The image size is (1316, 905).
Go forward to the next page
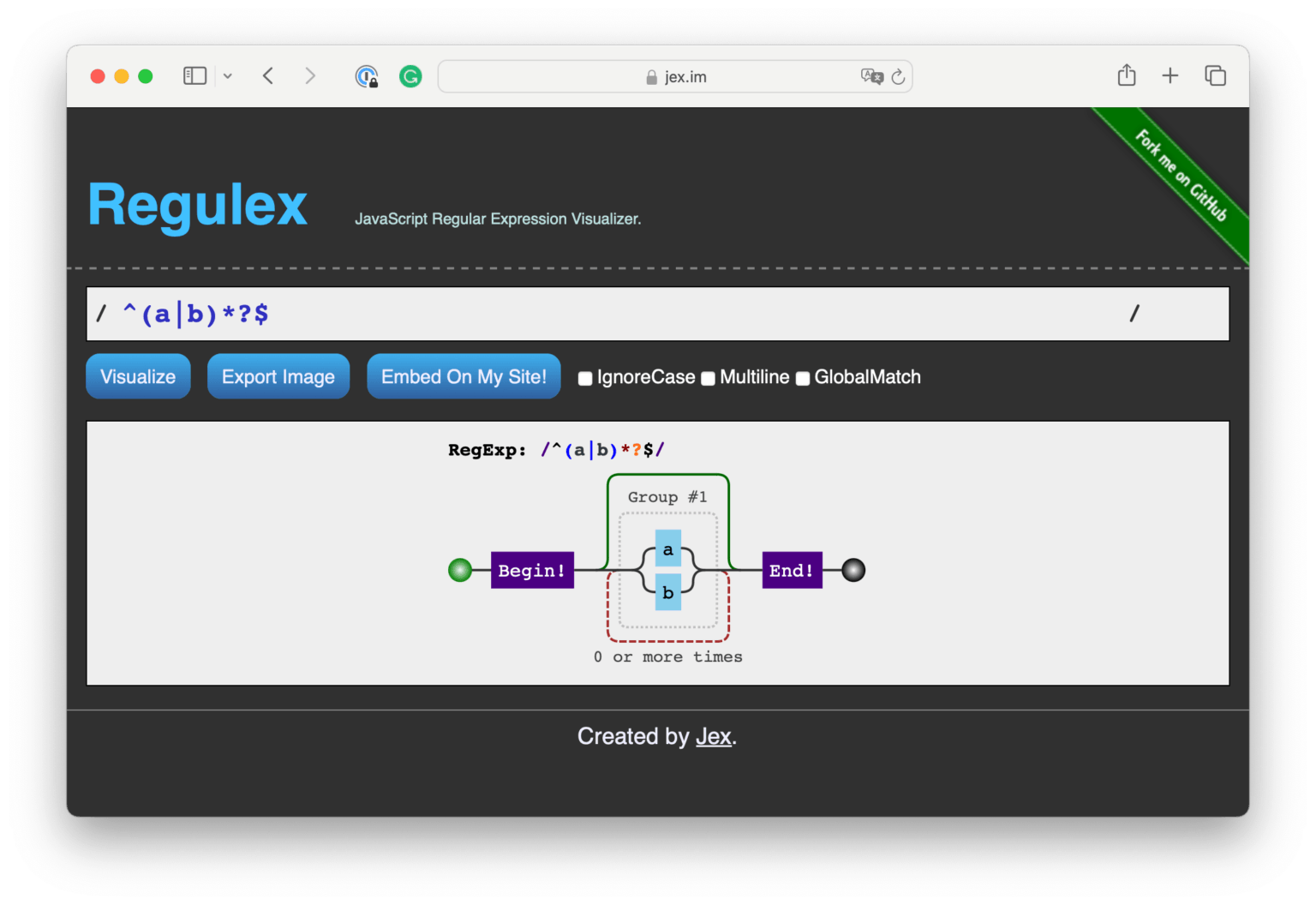[310, 76]
